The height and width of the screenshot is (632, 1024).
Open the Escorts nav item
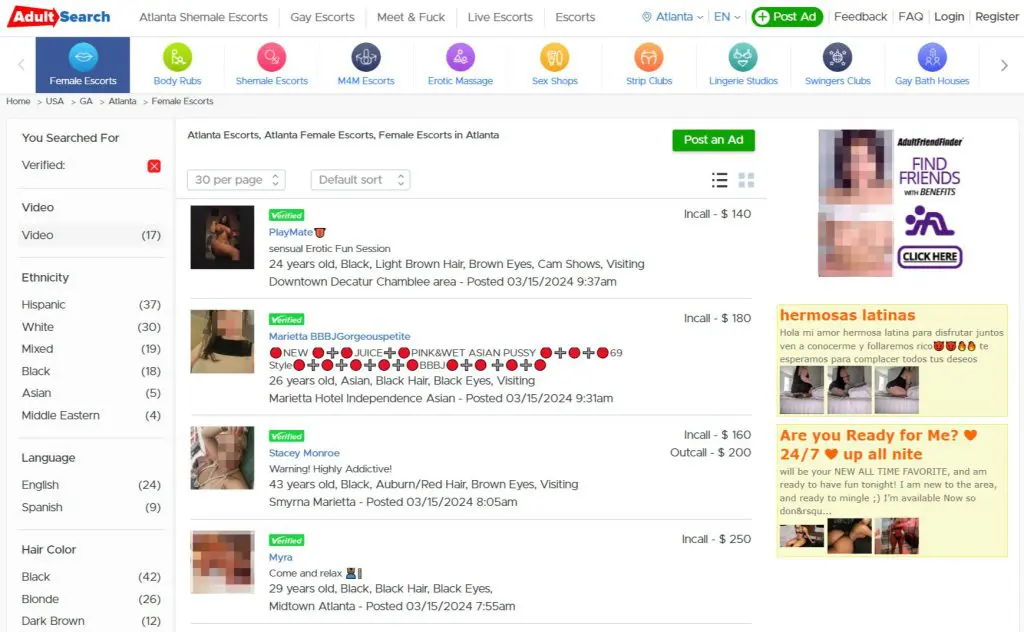(575, 17)
